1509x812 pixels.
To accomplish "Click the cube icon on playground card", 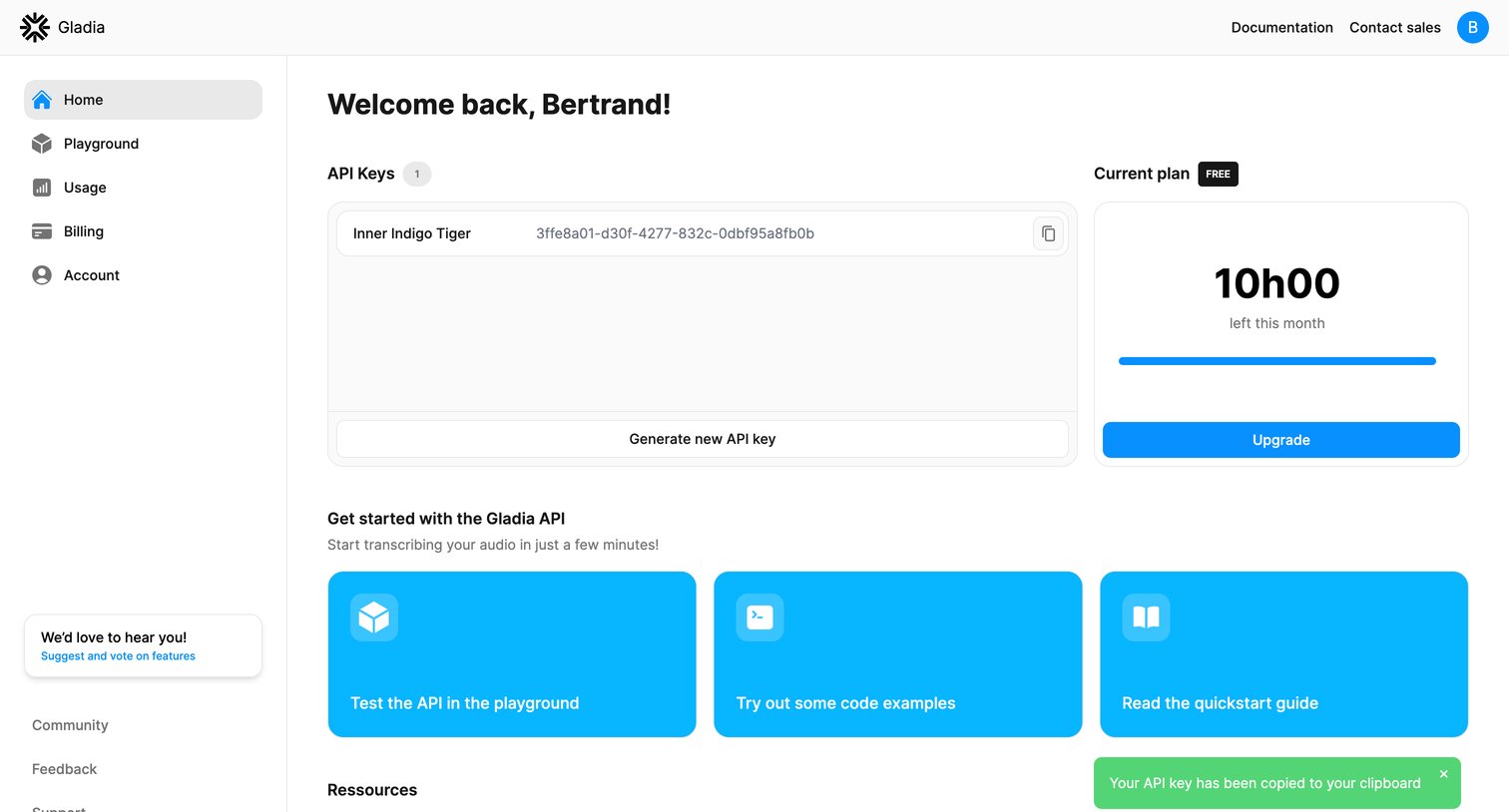I will 374,617.
